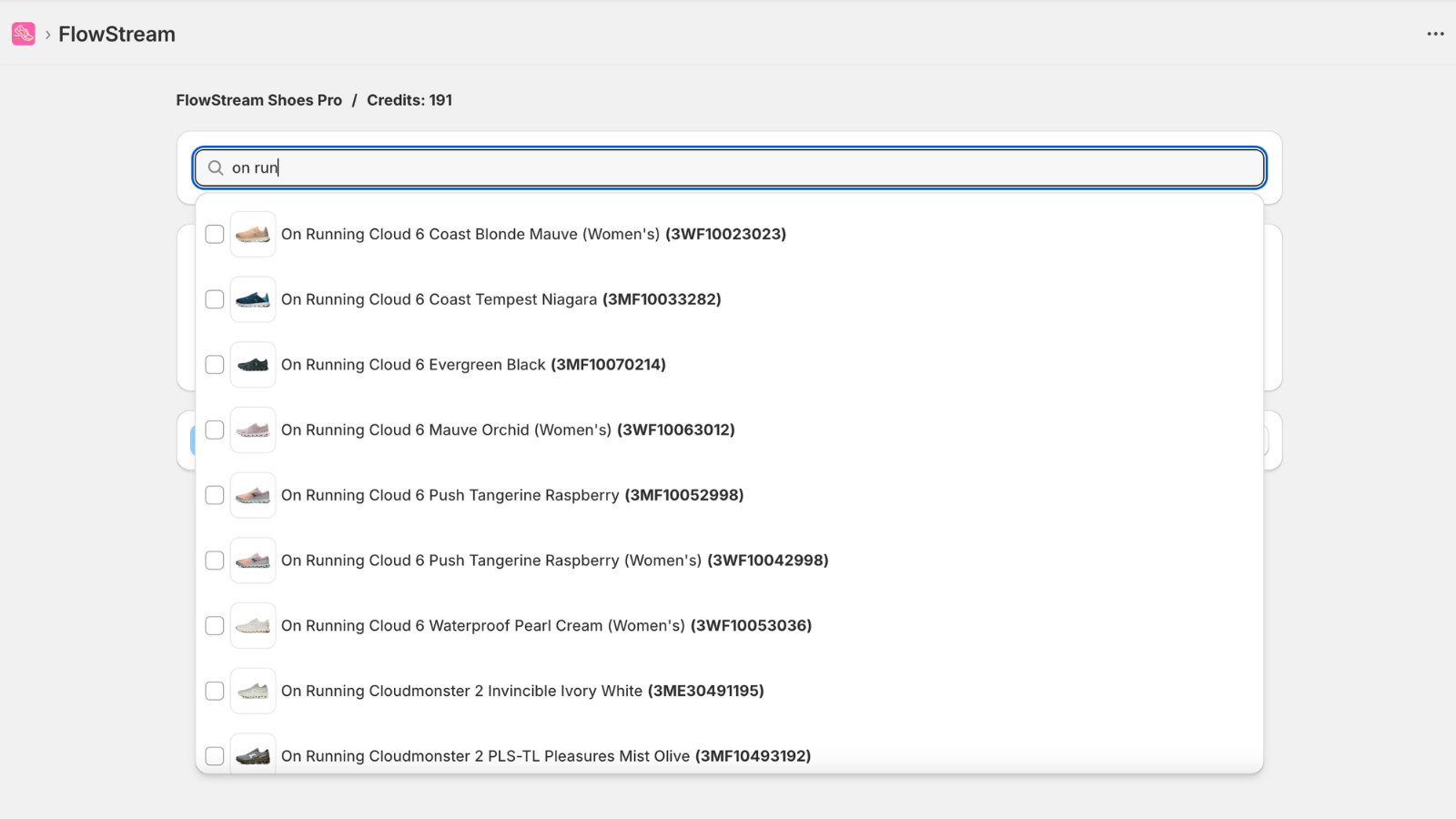Click the Push Tangerine Raspberry (Women's) thumbnail
The image size is (1456, 819).
[253, 561]
